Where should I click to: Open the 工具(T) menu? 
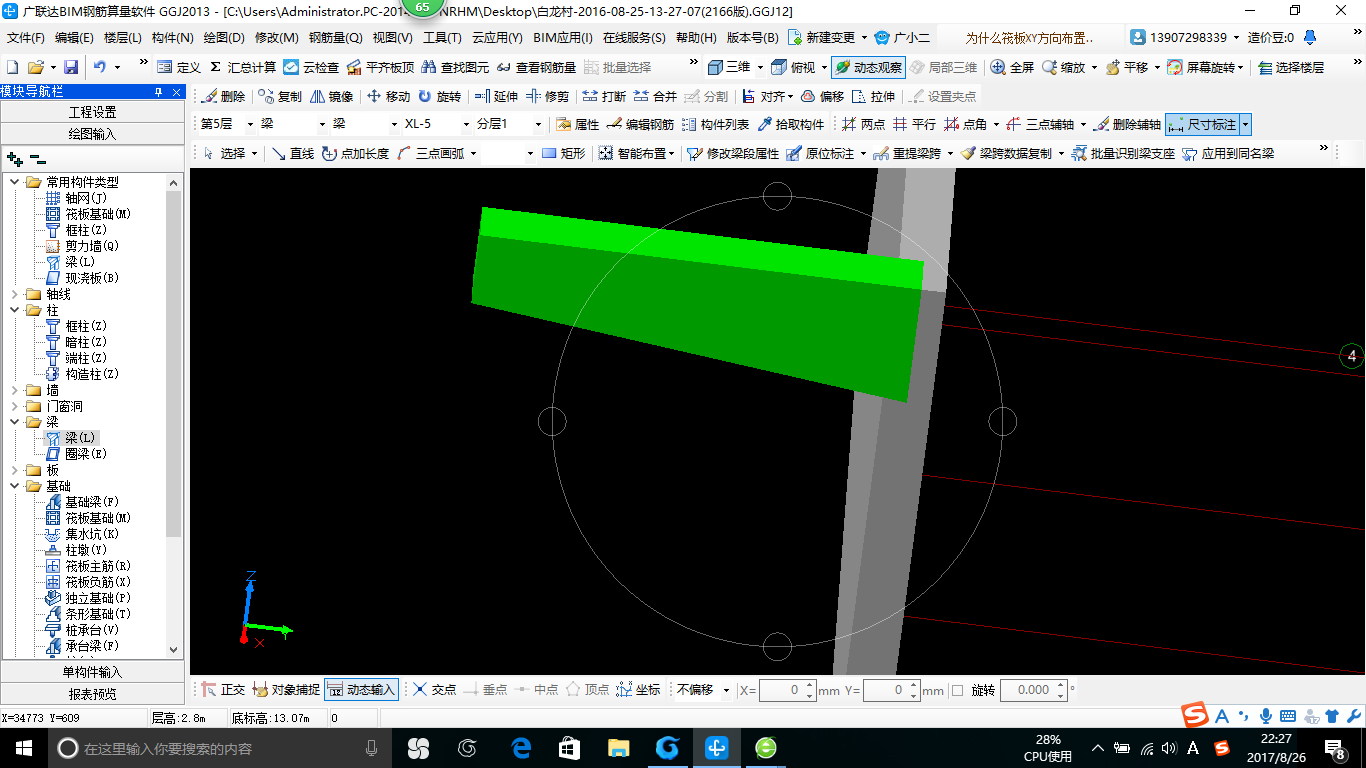[x=442, y=38]
